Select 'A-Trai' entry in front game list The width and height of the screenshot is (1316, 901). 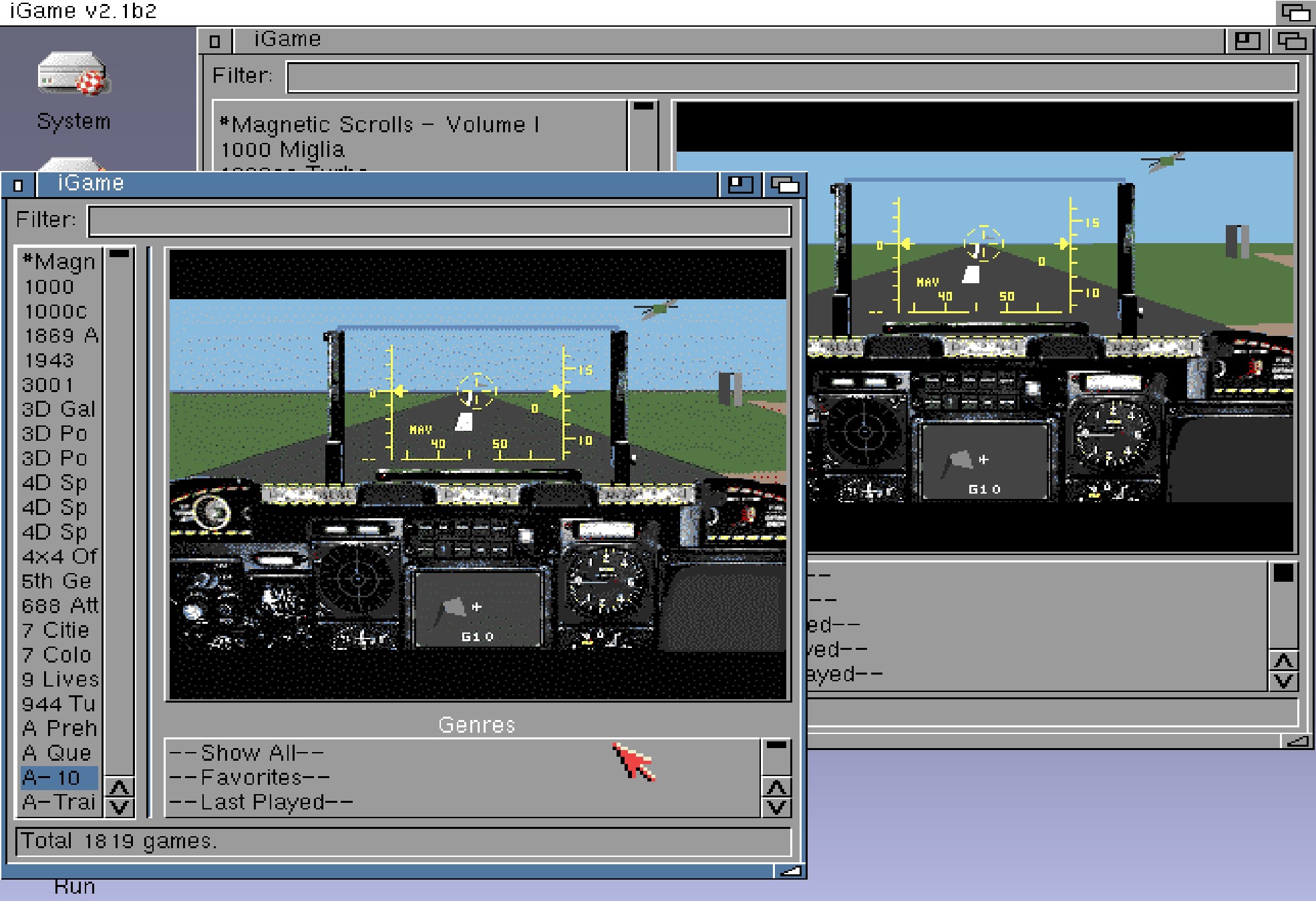point(59,802)
